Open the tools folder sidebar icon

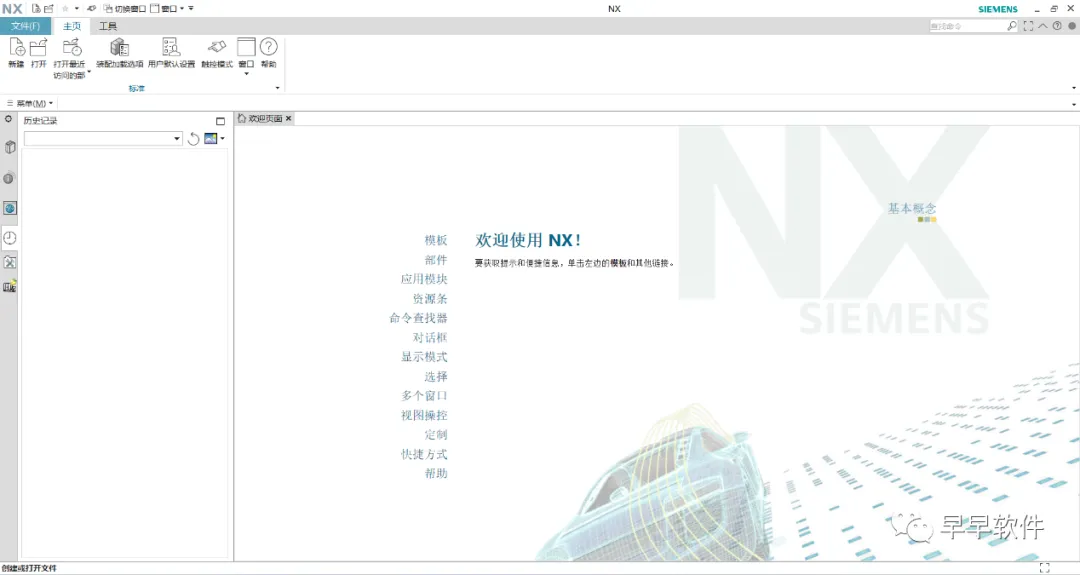(10, 262)
